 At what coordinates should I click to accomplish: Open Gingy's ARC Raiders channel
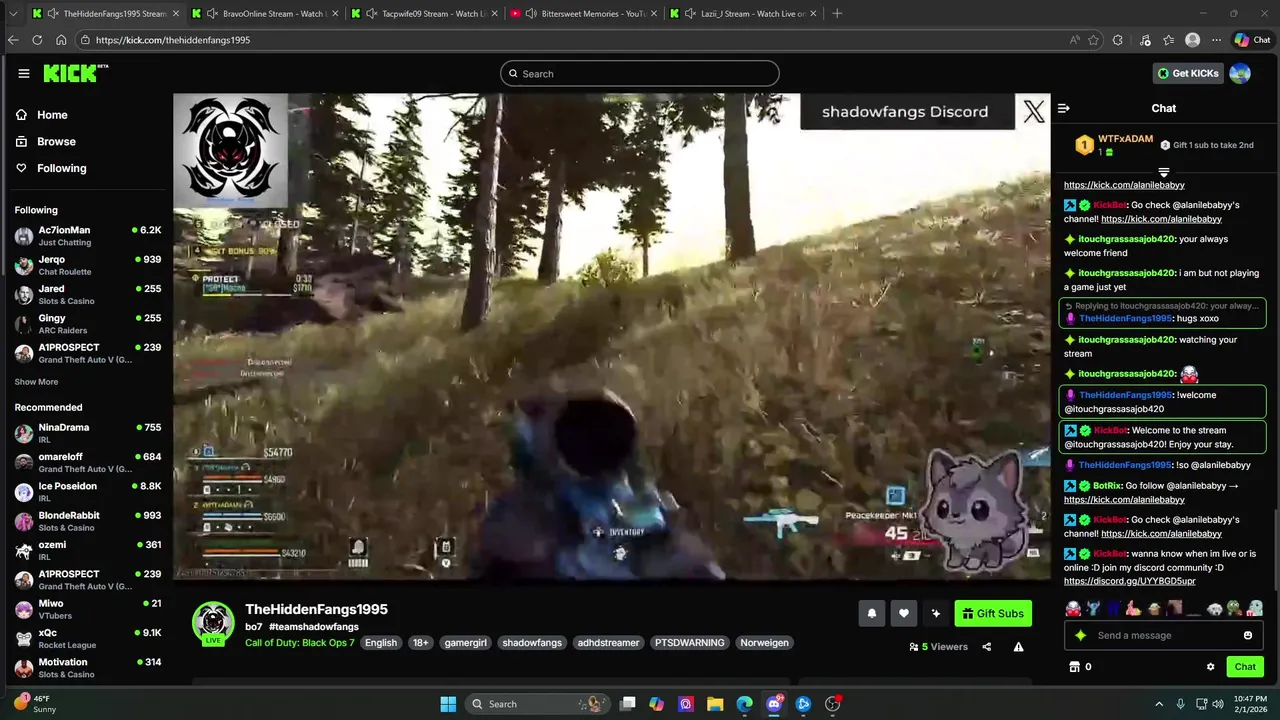87,324
